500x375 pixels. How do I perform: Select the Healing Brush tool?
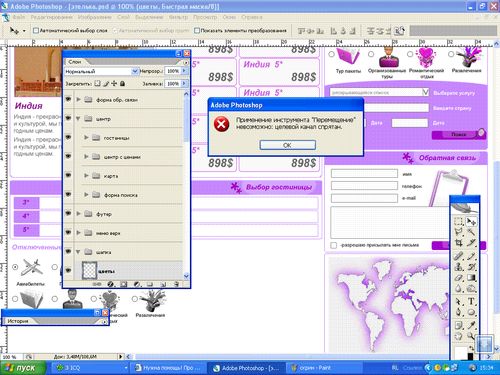coord(459,256)
